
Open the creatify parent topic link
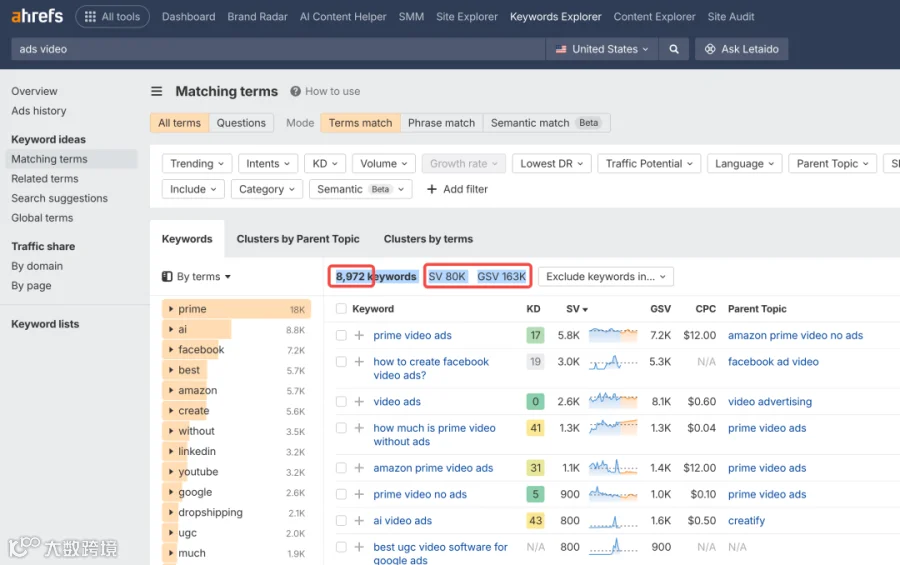tap(746, 521)
